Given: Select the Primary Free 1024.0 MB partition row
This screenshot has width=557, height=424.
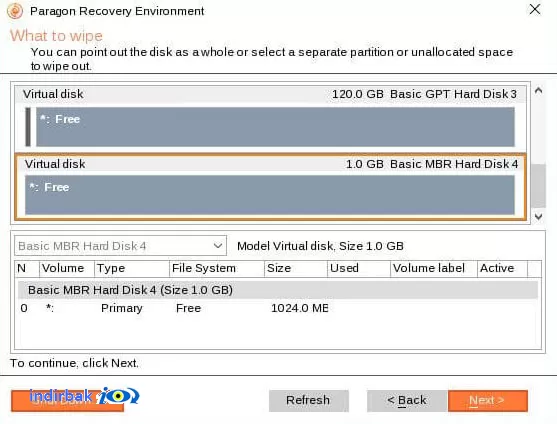Looking at the screenshot, I should (278, 308).
